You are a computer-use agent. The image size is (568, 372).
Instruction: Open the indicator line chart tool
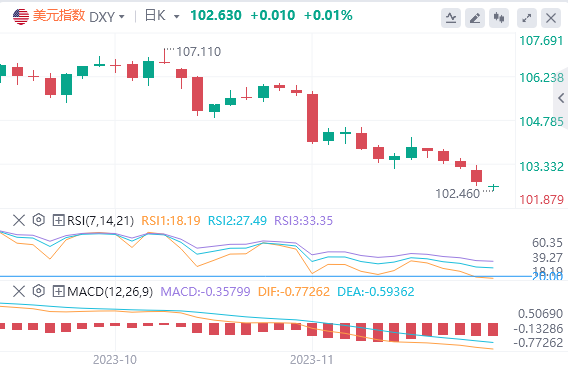click(x=451, y=18)
